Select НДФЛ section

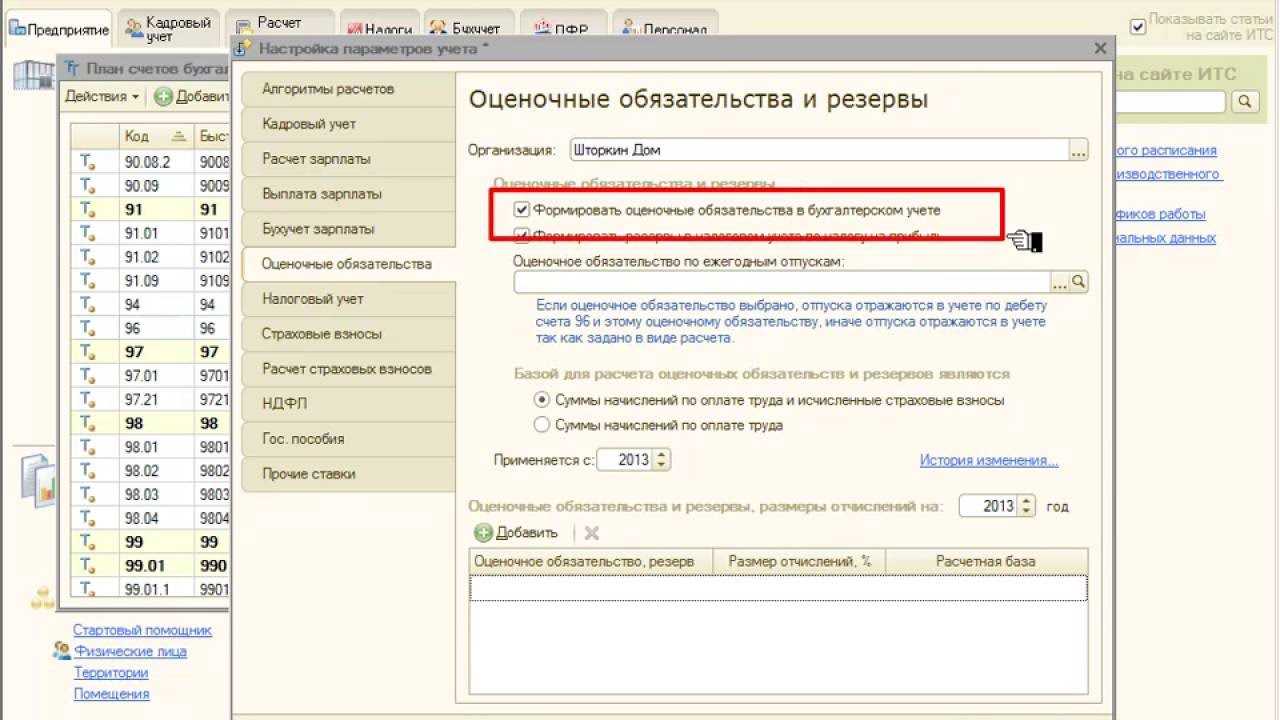coord(348,404)
